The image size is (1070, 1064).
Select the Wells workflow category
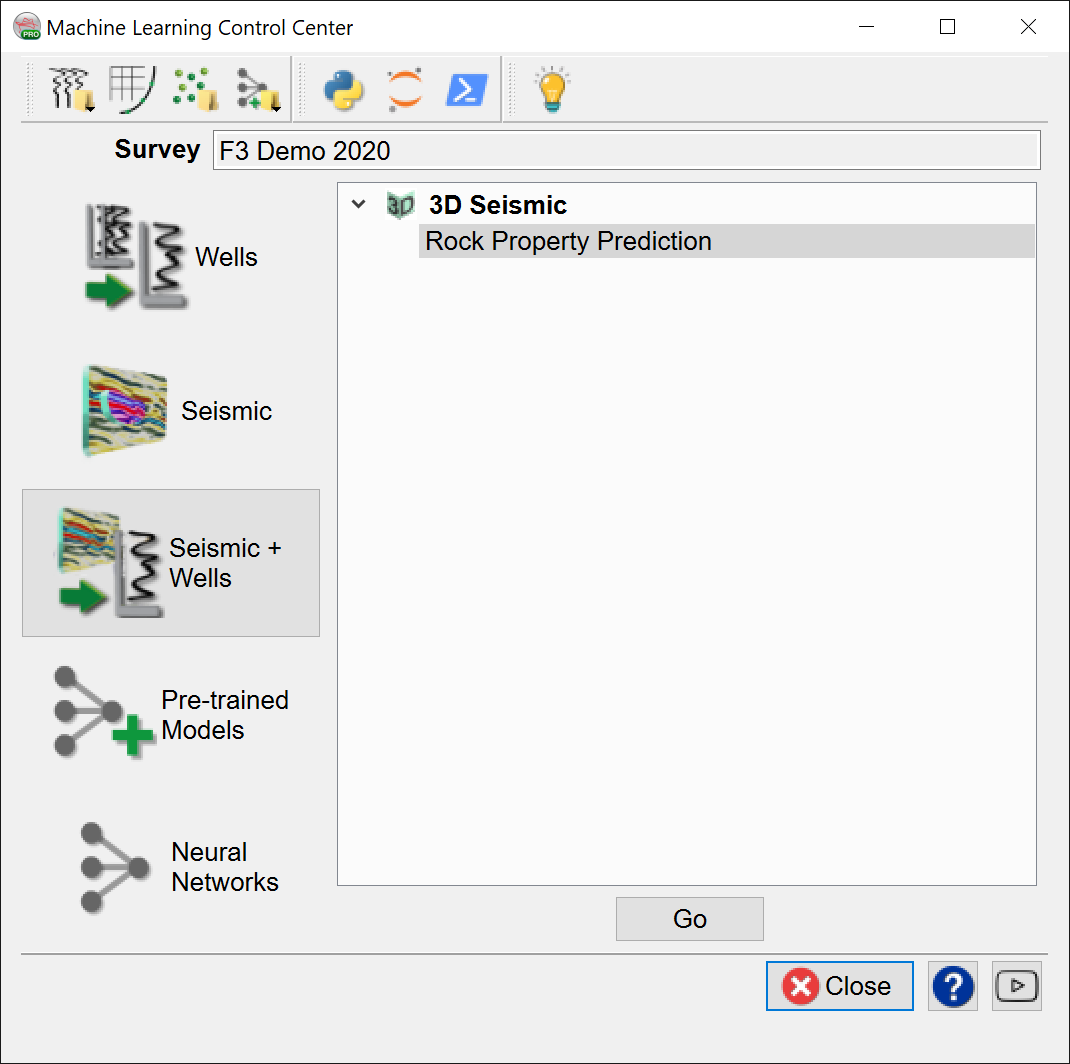click(171, 257)
